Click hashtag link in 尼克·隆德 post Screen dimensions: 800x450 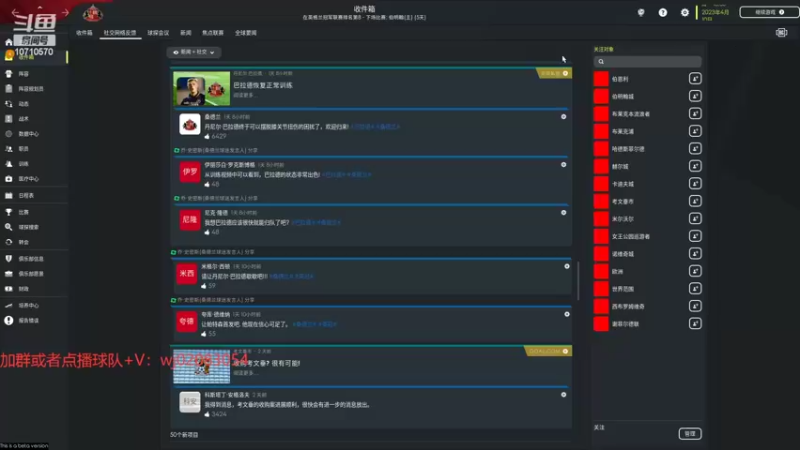[x=316, y=222]
